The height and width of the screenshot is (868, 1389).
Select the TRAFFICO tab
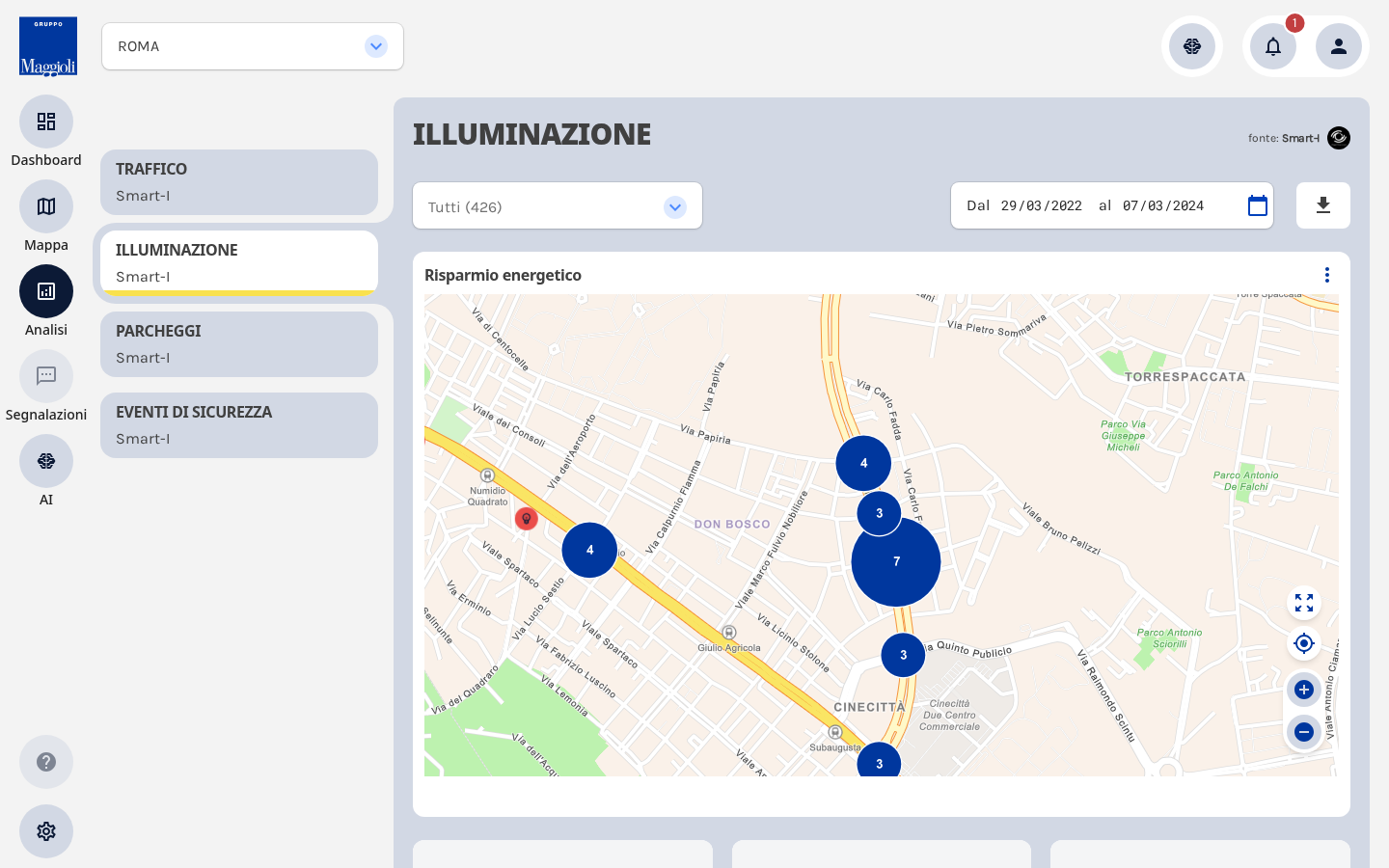click(x=239, y=182)
